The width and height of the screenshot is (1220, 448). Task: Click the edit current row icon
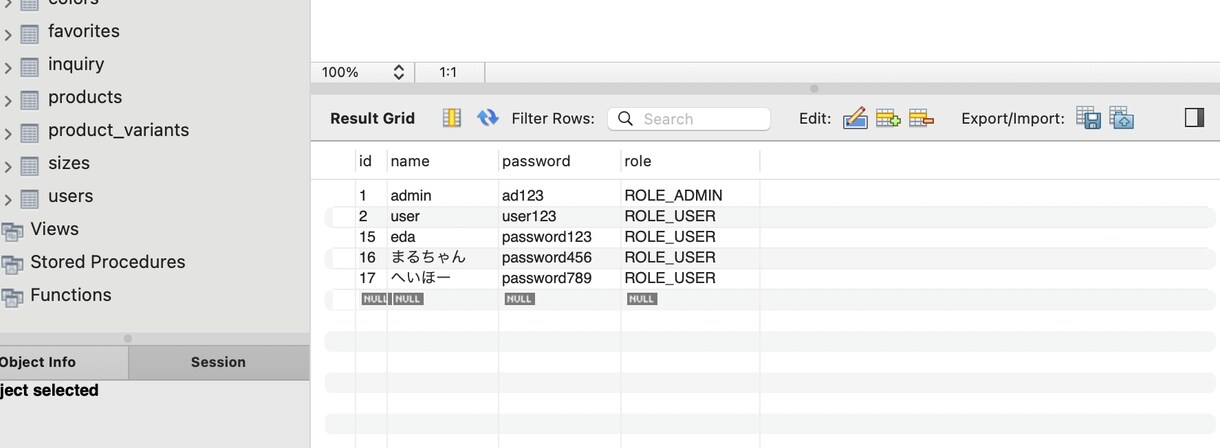pyautogui.click(x=855, y=118)
